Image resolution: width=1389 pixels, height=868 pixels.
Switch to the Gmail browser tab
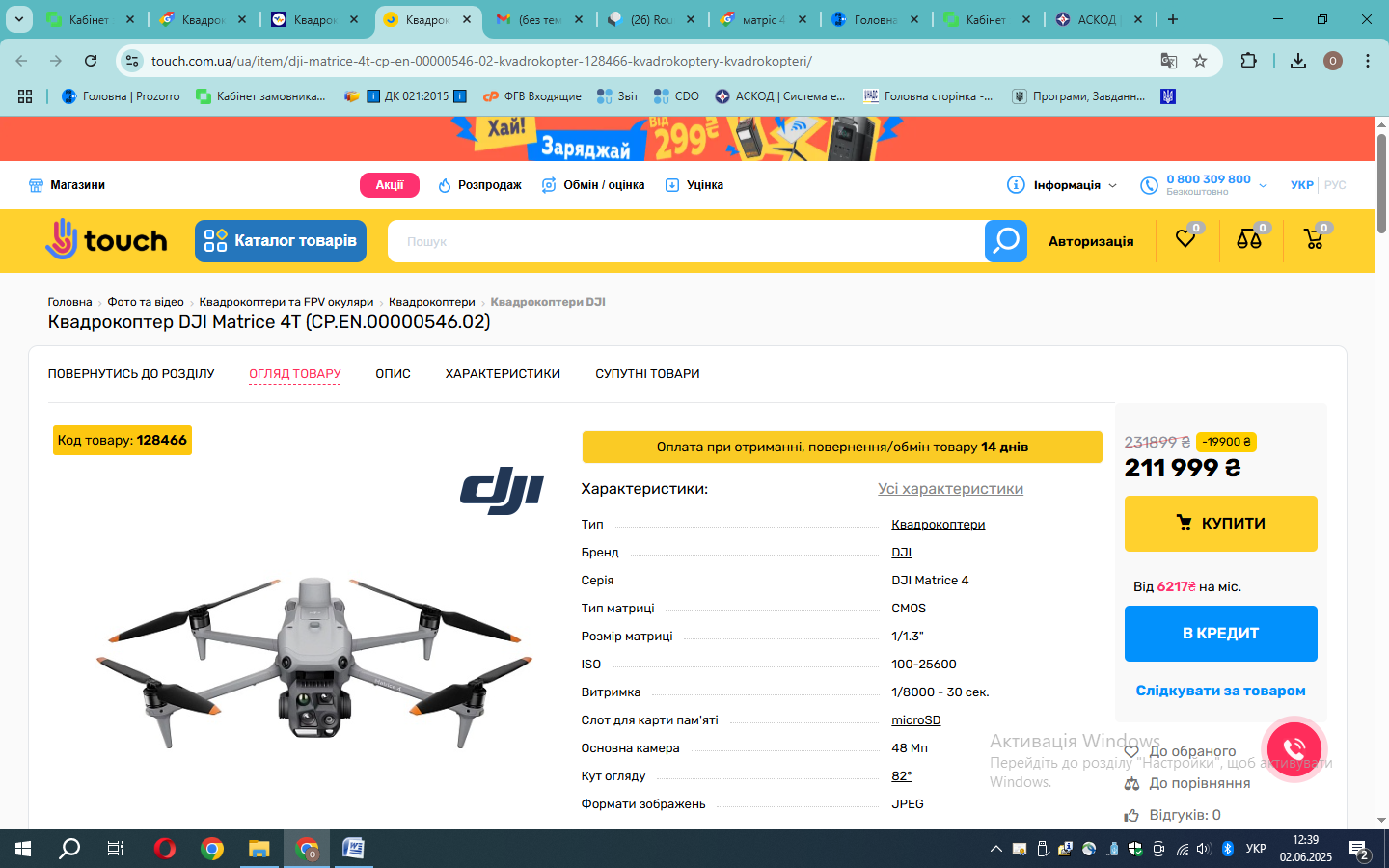[x=538, y=19]
